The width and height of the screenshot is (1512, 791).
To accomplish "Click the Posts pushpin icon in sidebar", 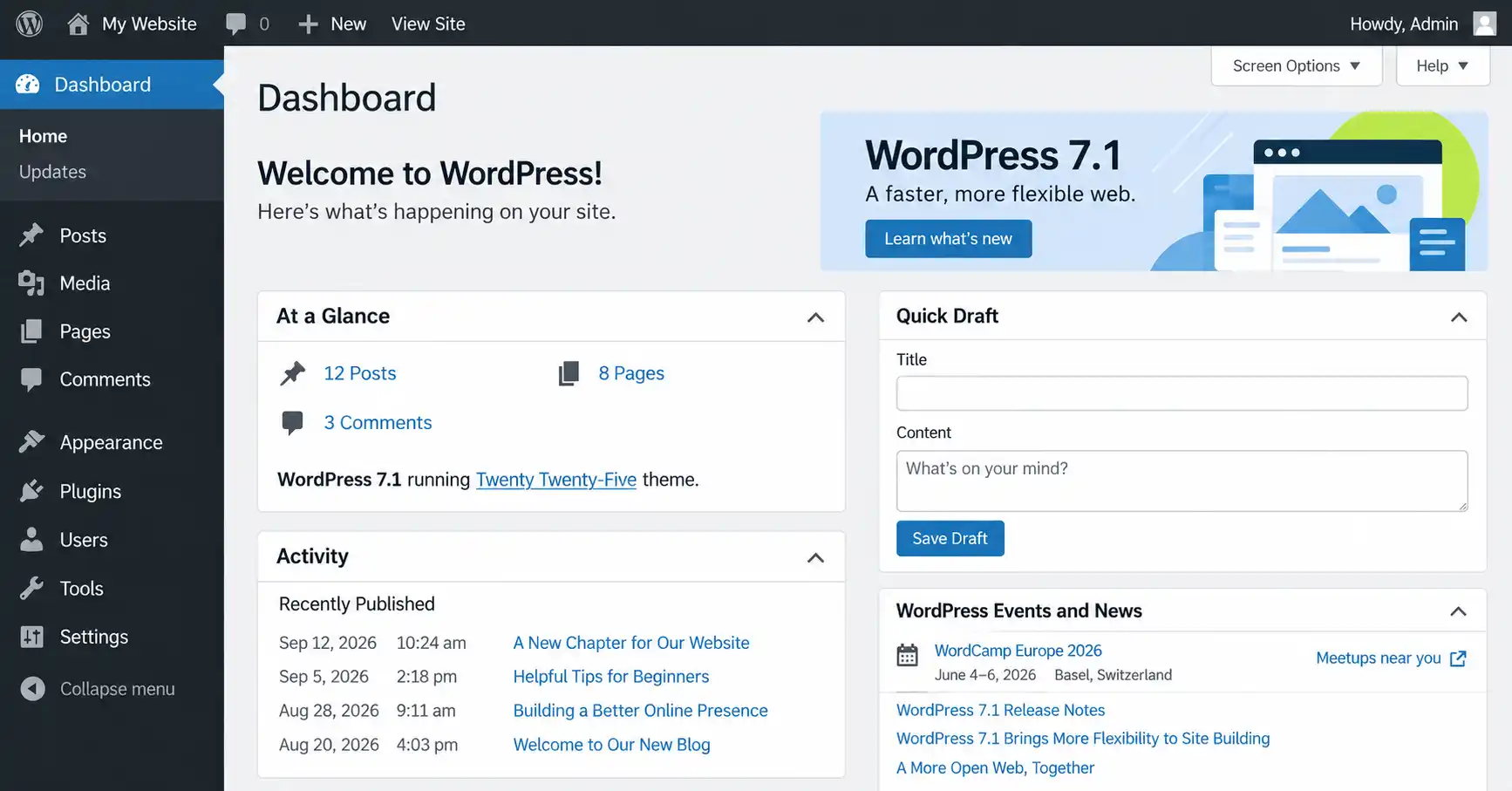I will (31, 235).
